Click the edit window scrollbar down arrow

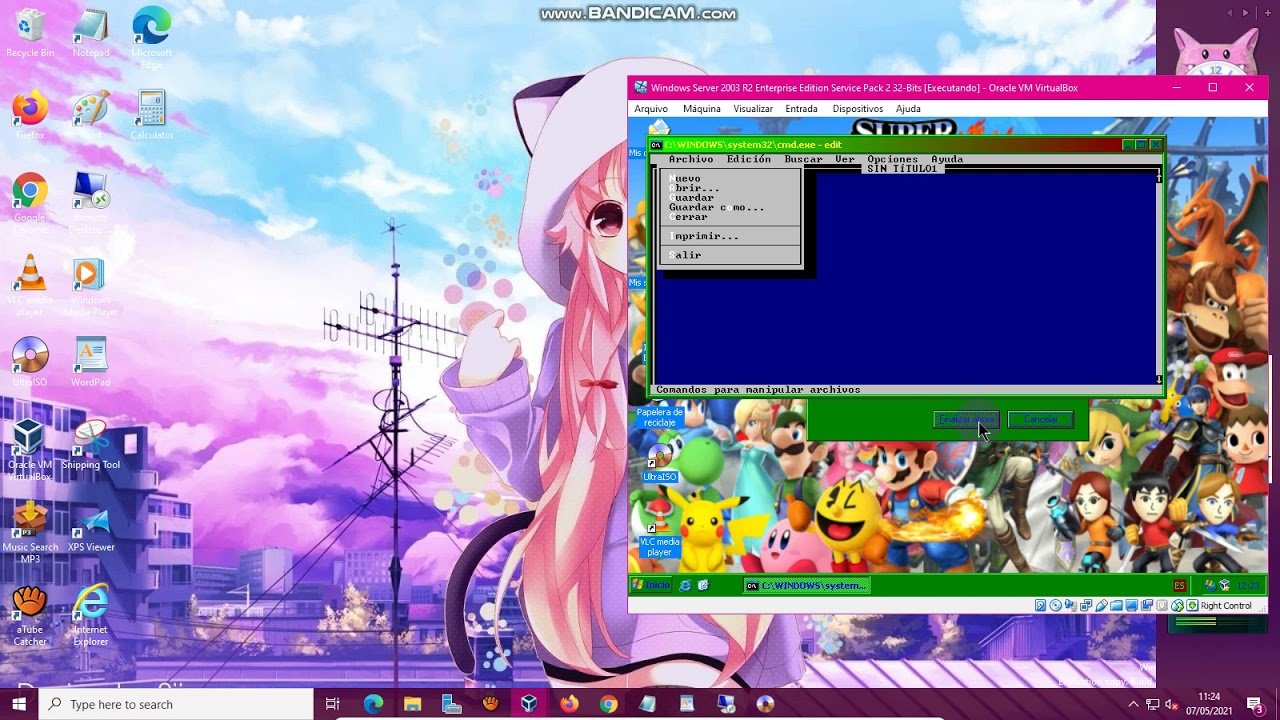click(x=1159, y=379)
